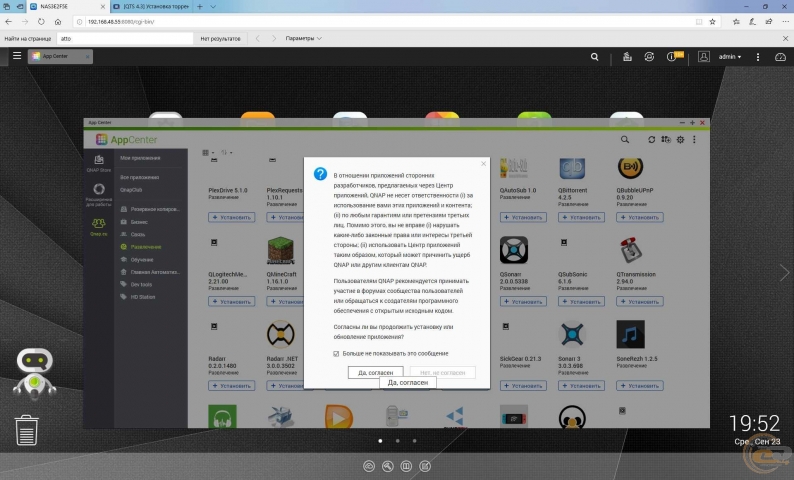The image size is (794, 480).
Task: Install PlexDrive 5.1.0
Action: point(231,217)
